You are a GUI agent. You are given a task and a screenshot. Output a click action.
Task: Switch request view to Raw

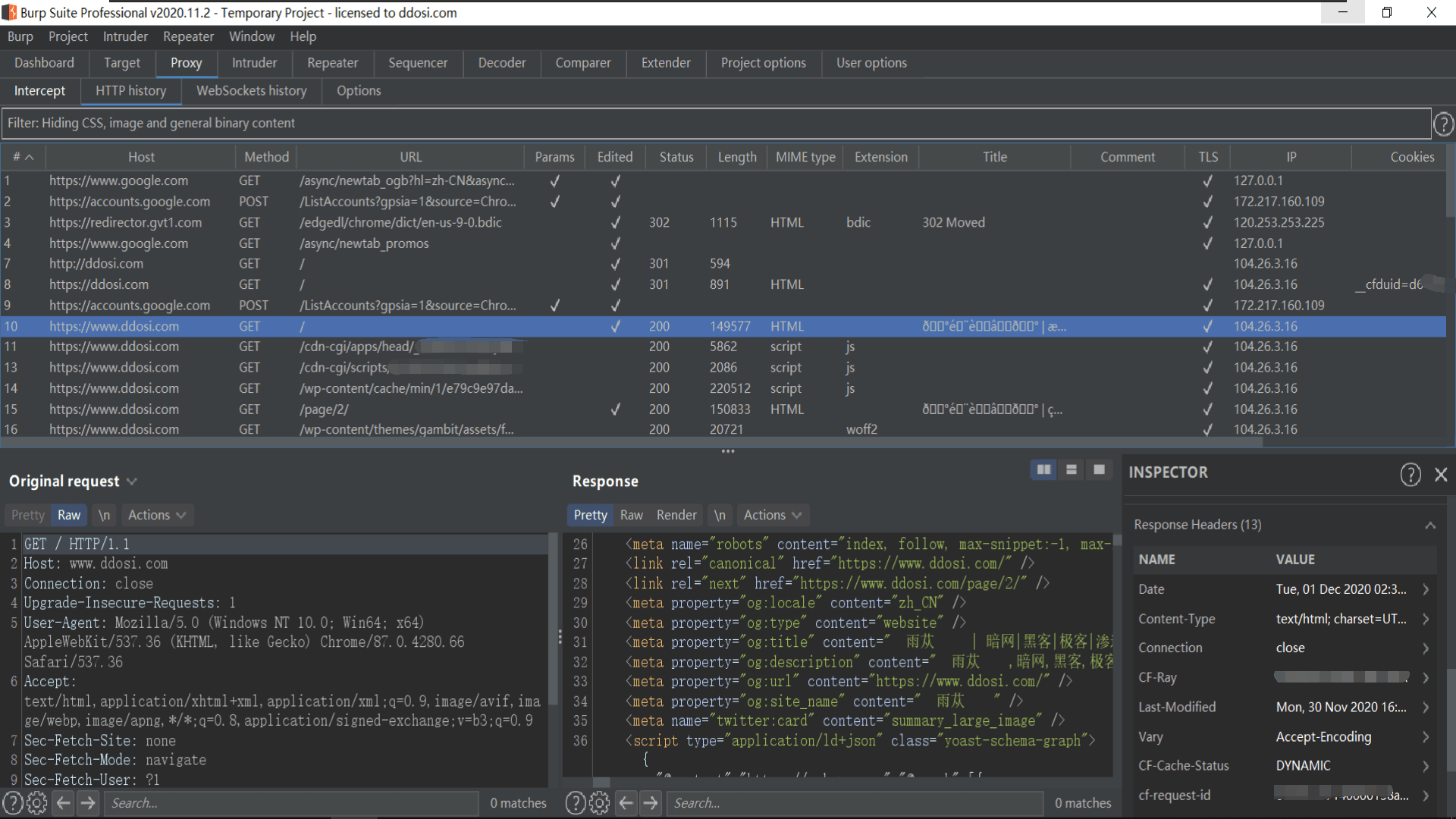tap(68, 515)
